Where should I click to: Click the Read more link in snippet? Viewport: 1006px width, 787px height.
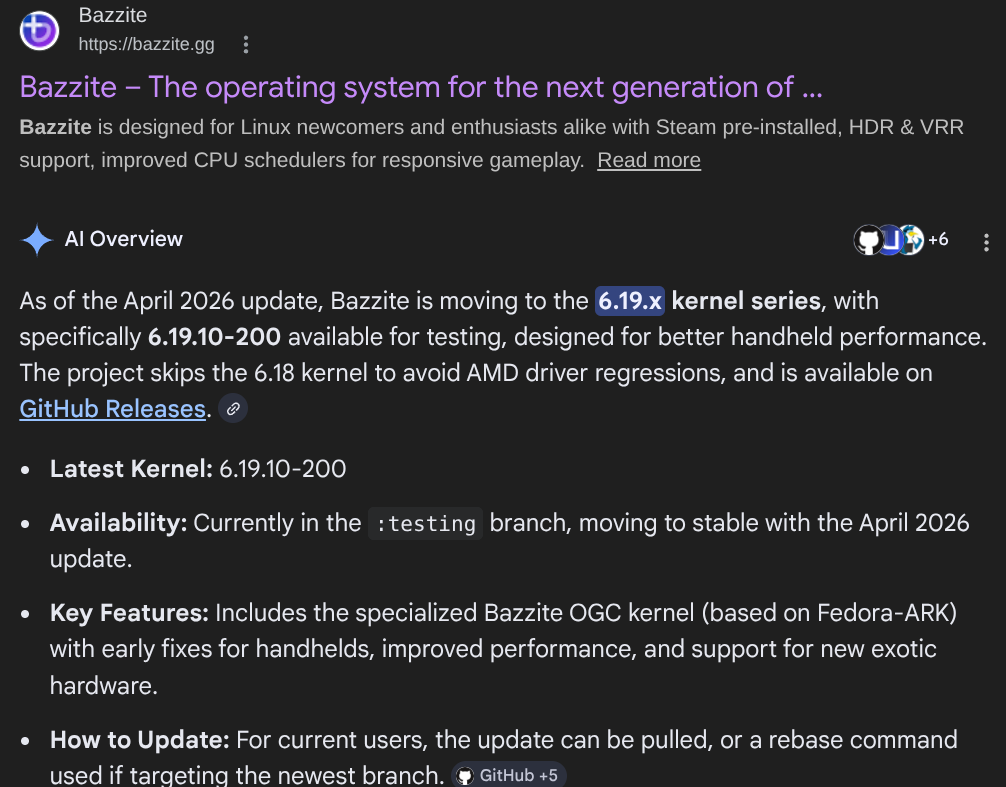click(649, 160)
